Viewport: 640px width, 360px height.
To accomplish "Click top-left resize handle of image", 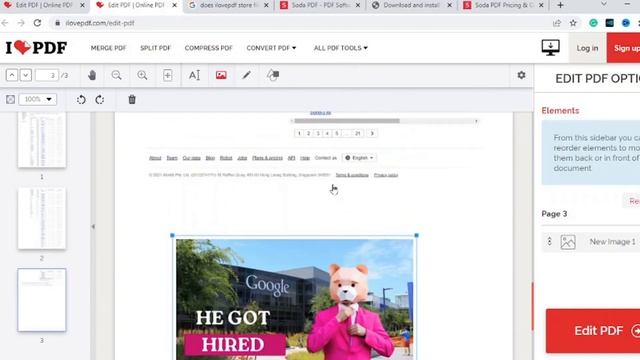I will [172, 236].
